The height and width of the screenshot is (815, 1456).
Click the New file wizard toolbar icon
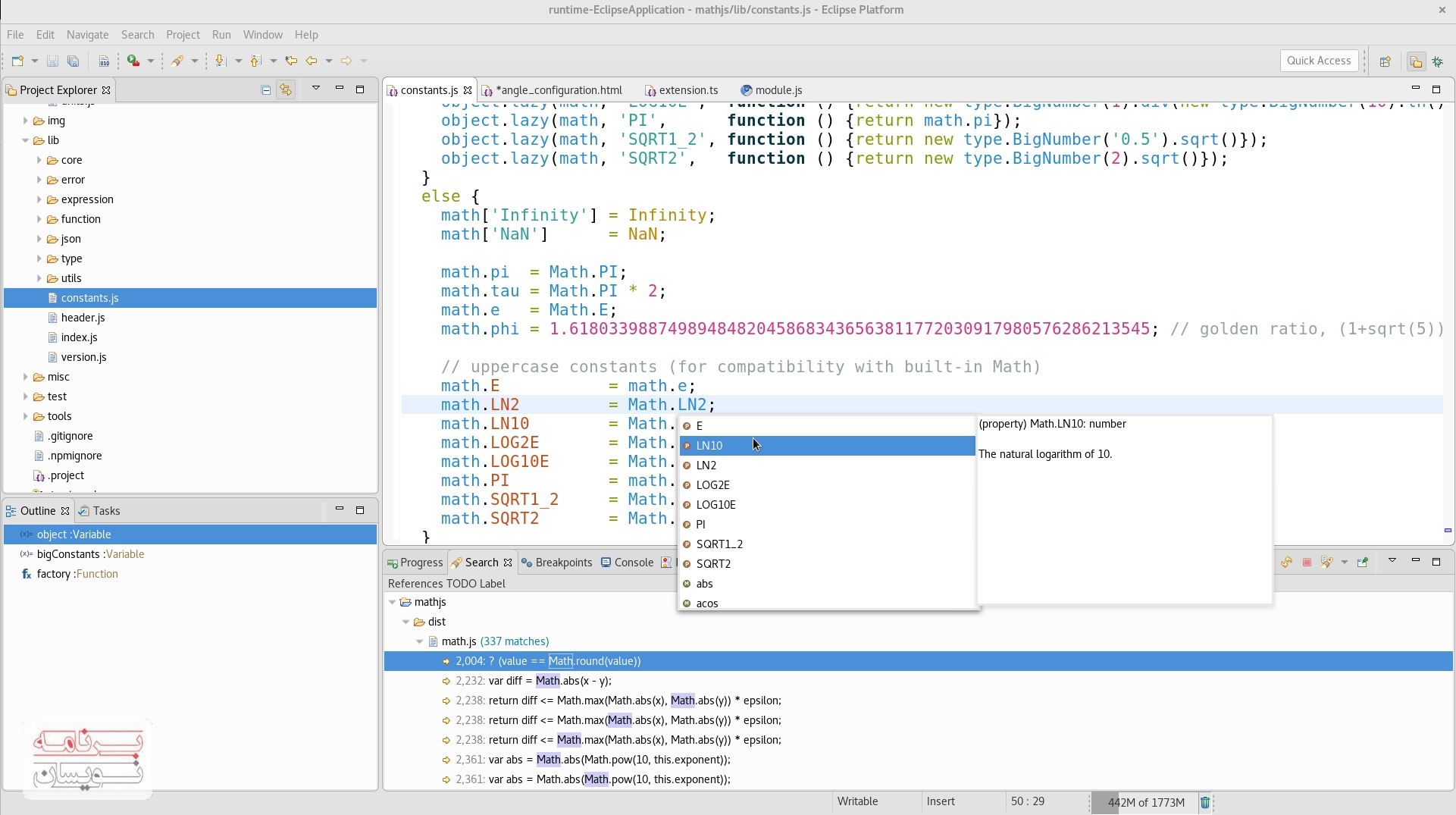[17, 61]
